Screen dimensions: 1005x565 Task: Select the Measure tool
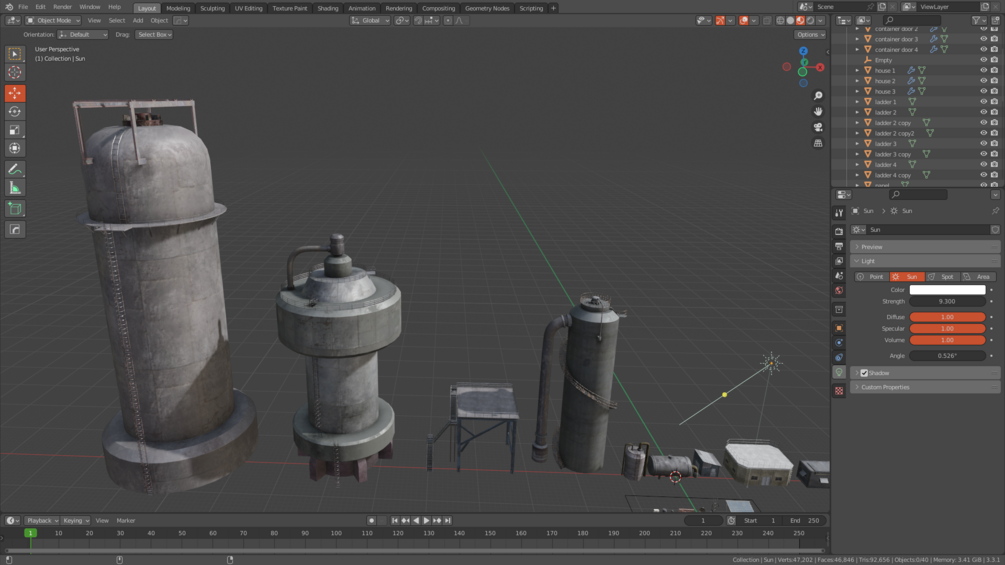pos(15,188)
